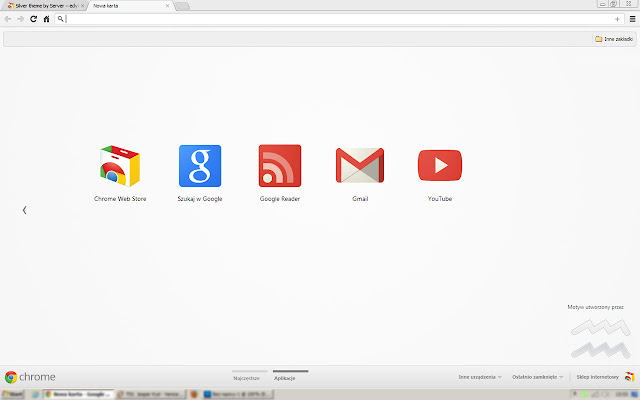Click the Google Reader label text

(x=280, y=199)
